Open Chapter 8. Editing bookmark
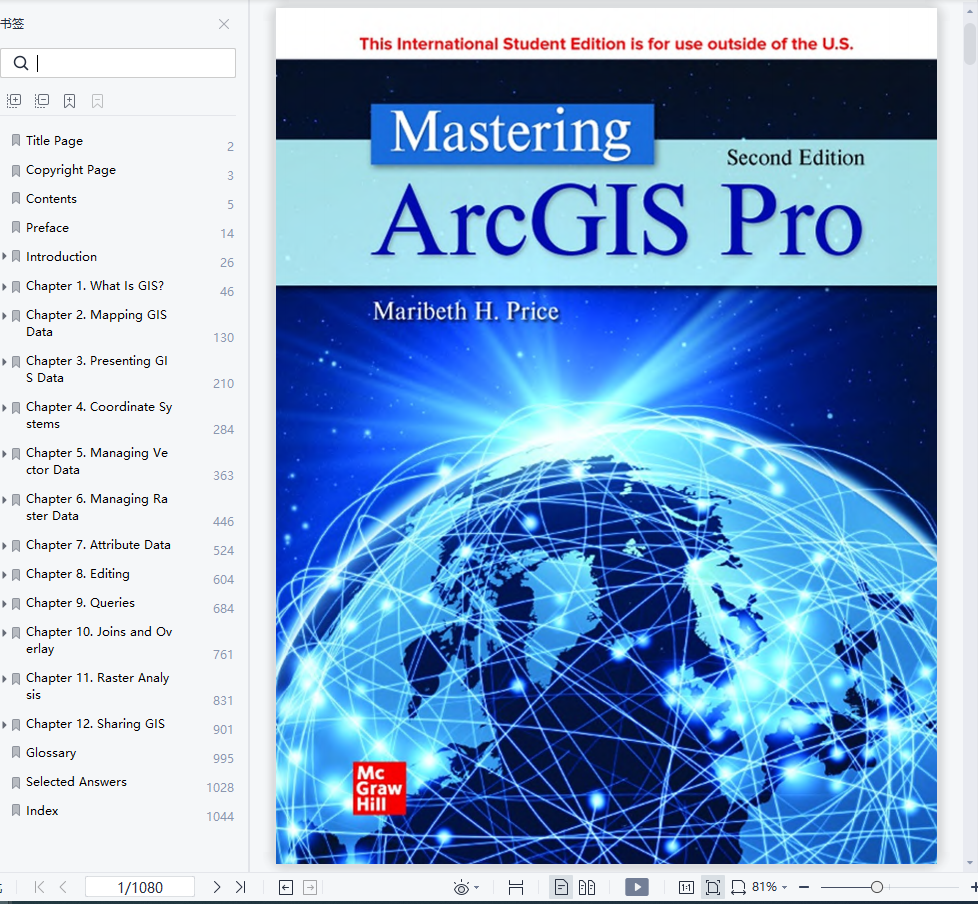 click(x=78, y=574)
